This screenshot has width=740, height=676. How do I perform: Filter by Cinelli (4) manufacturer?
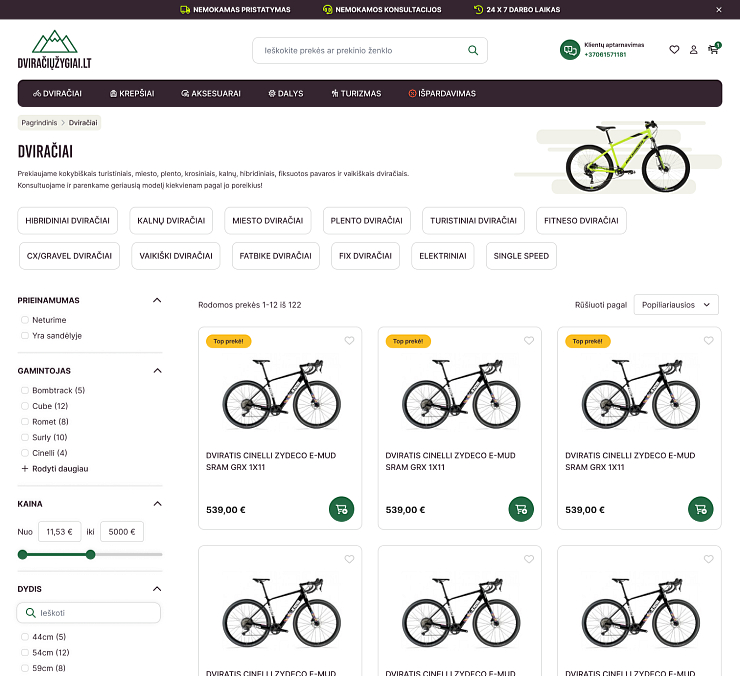(x=25, y=453)
